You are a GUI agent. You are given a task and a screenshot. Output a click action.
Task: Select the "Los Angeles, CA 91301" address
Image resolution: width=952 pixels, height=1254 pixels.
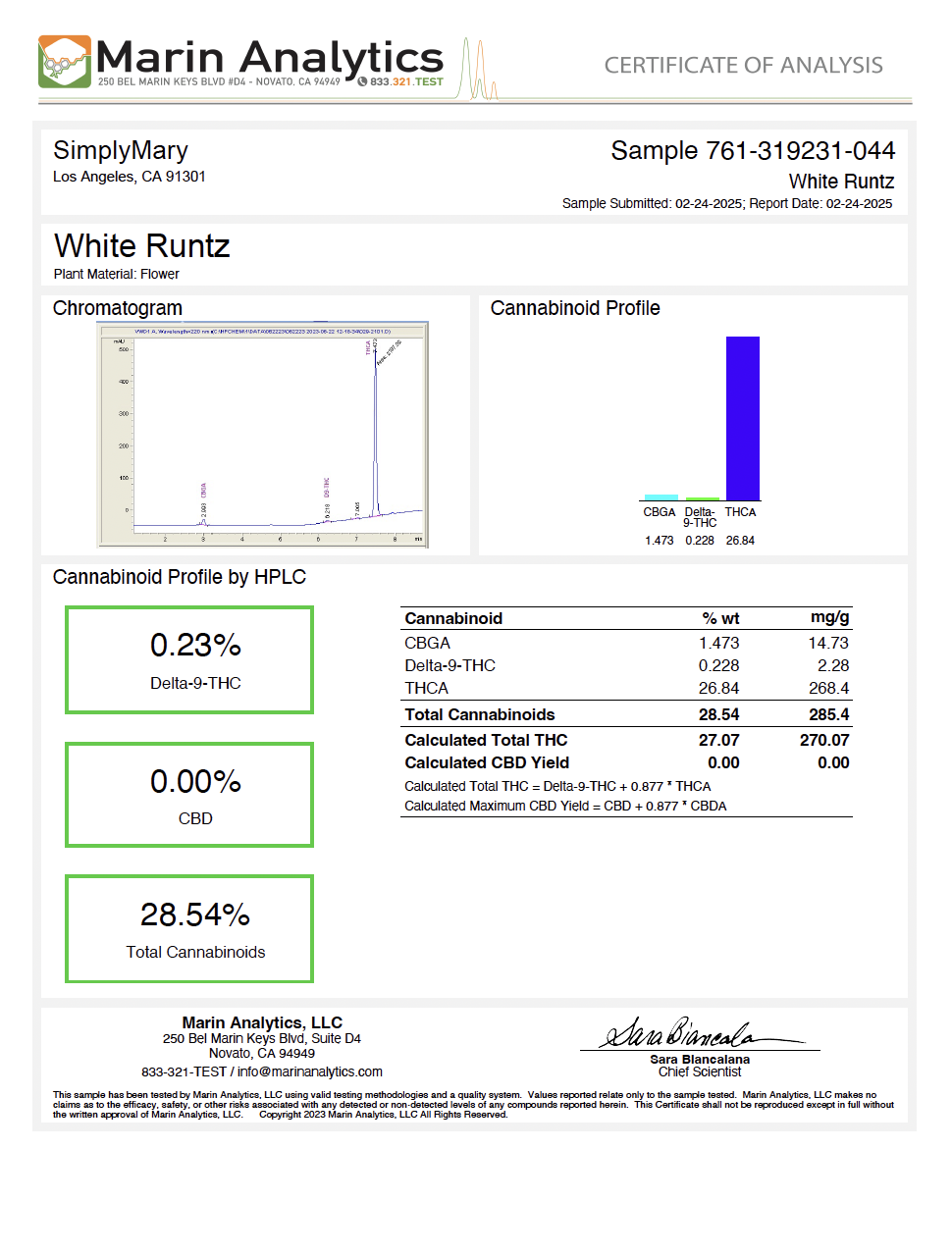130,177
